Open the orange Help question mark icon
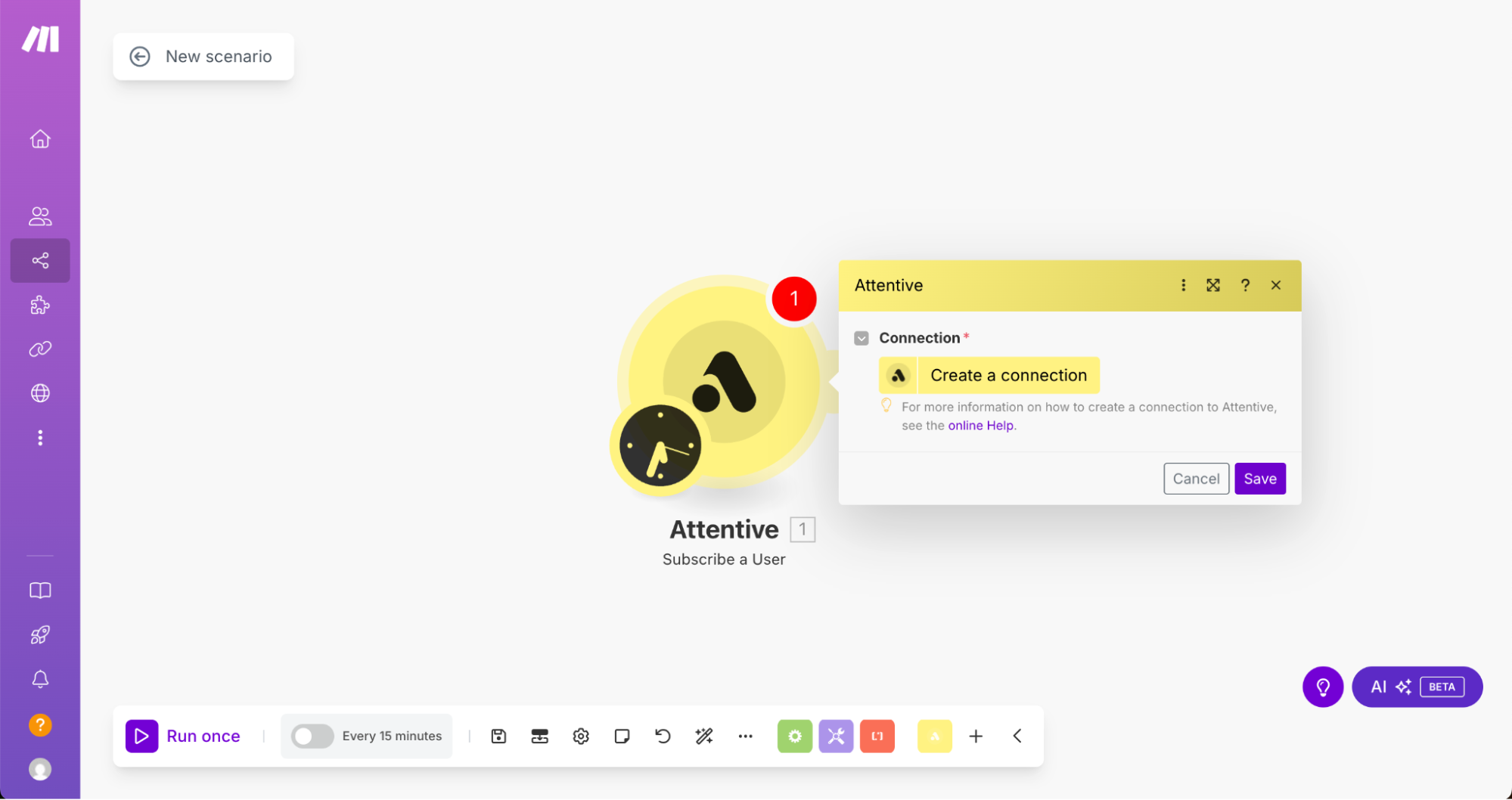Screen dimensions: 1512x800 40,725
